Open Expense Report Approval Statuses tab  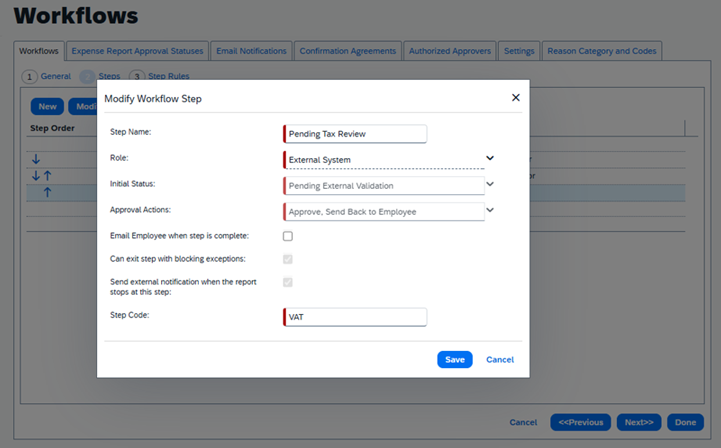[137, 51]
